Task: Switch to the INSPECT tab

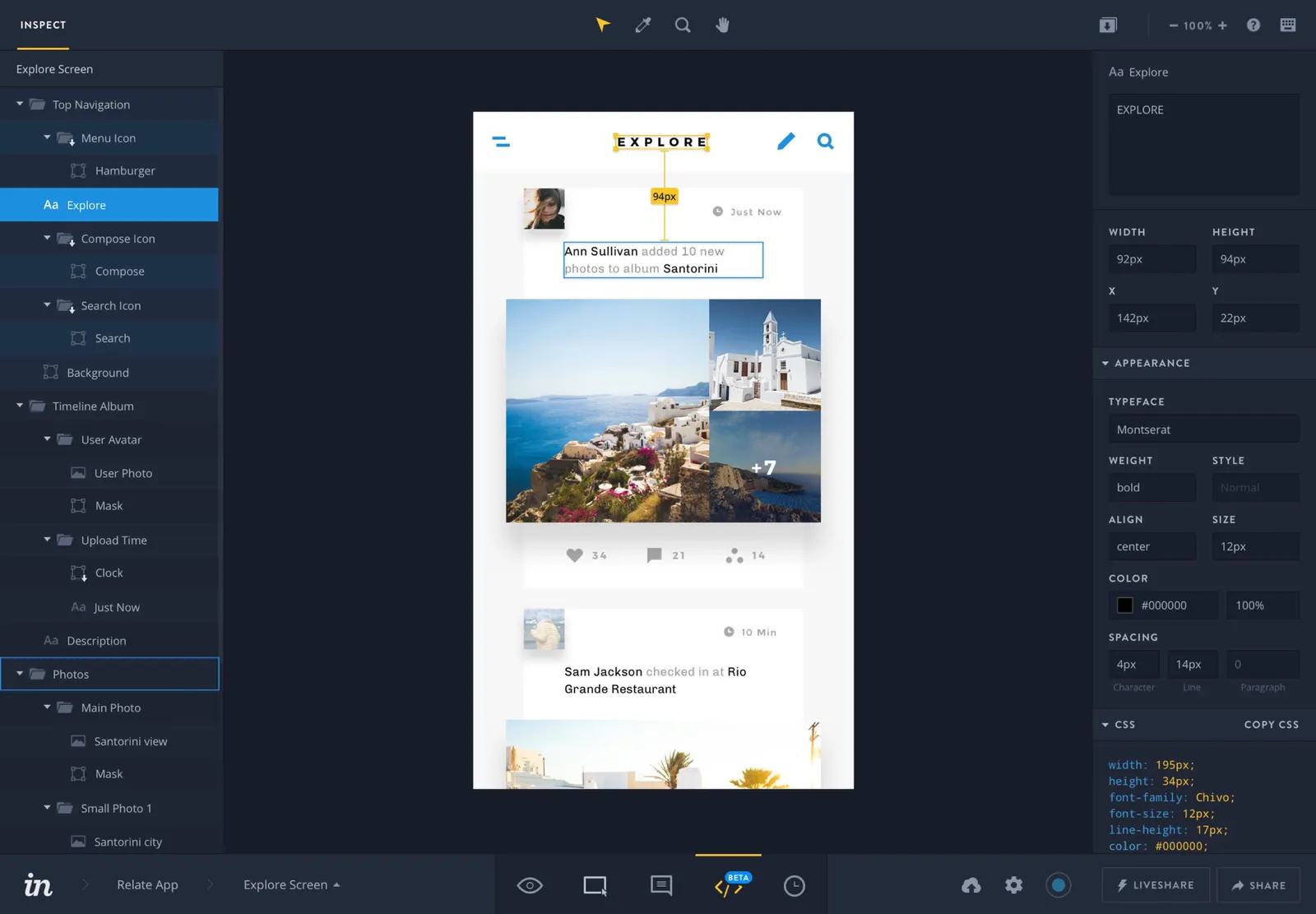Action: point(42,25)
